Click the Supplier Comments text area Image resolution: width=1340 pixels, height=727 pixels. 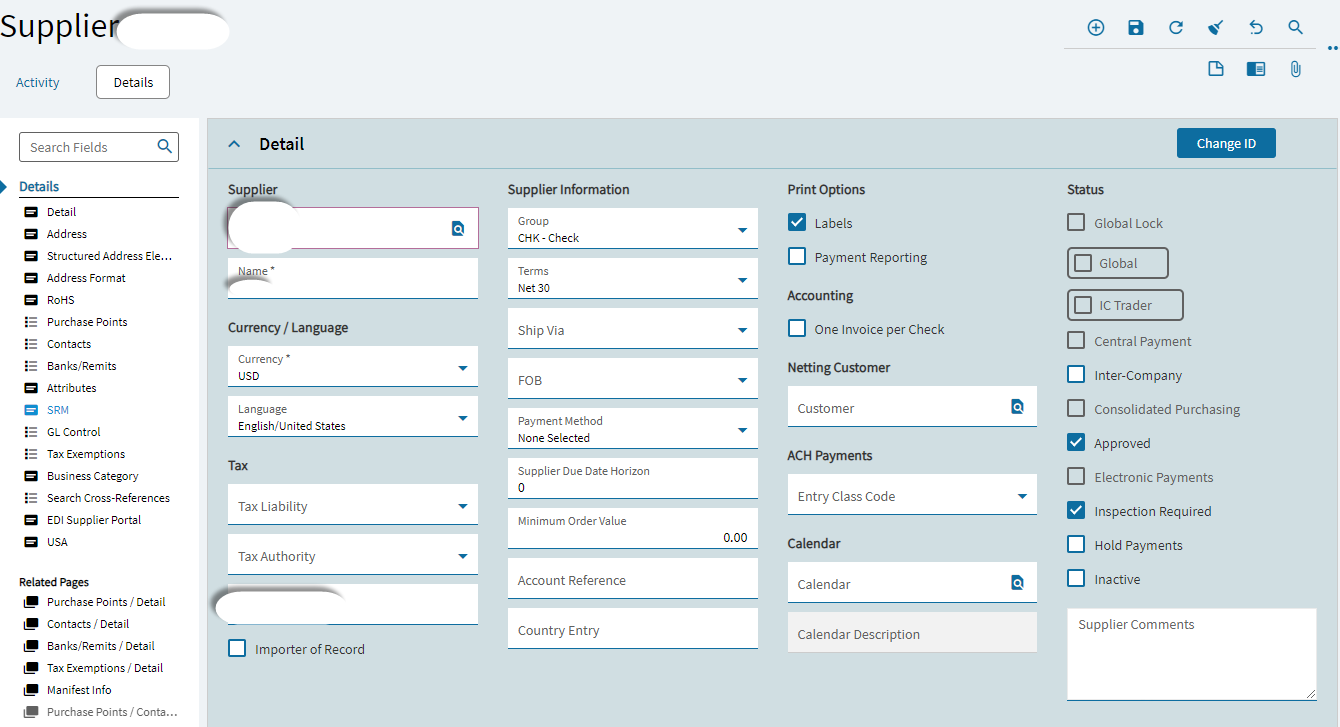point(1191,654)
